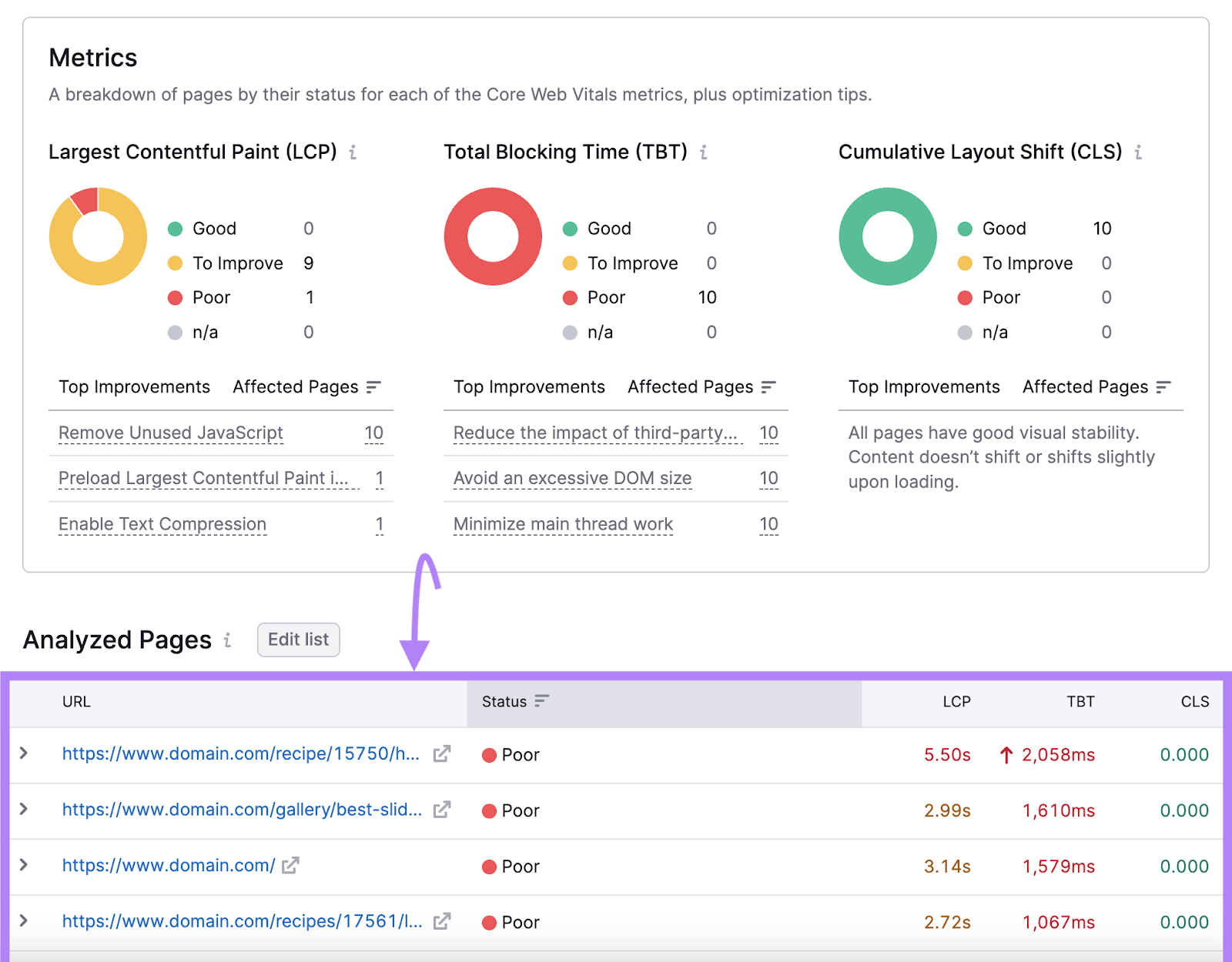Sort TBT Affected Pages using the sort icon
Image resolution: width=1232 pixels, height=962 pixels.
point(768,387)
